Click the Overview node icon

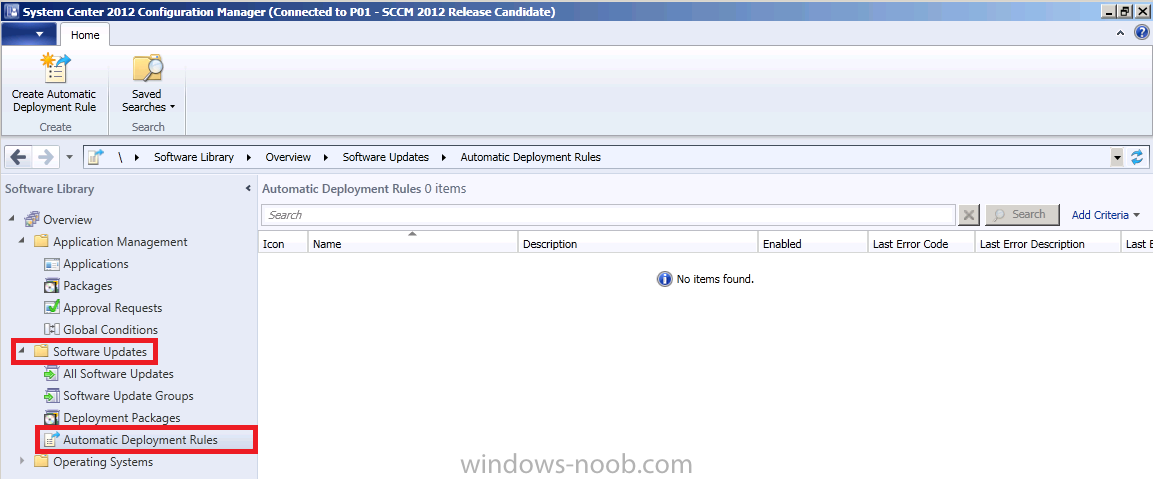click(x=32, y=219)
